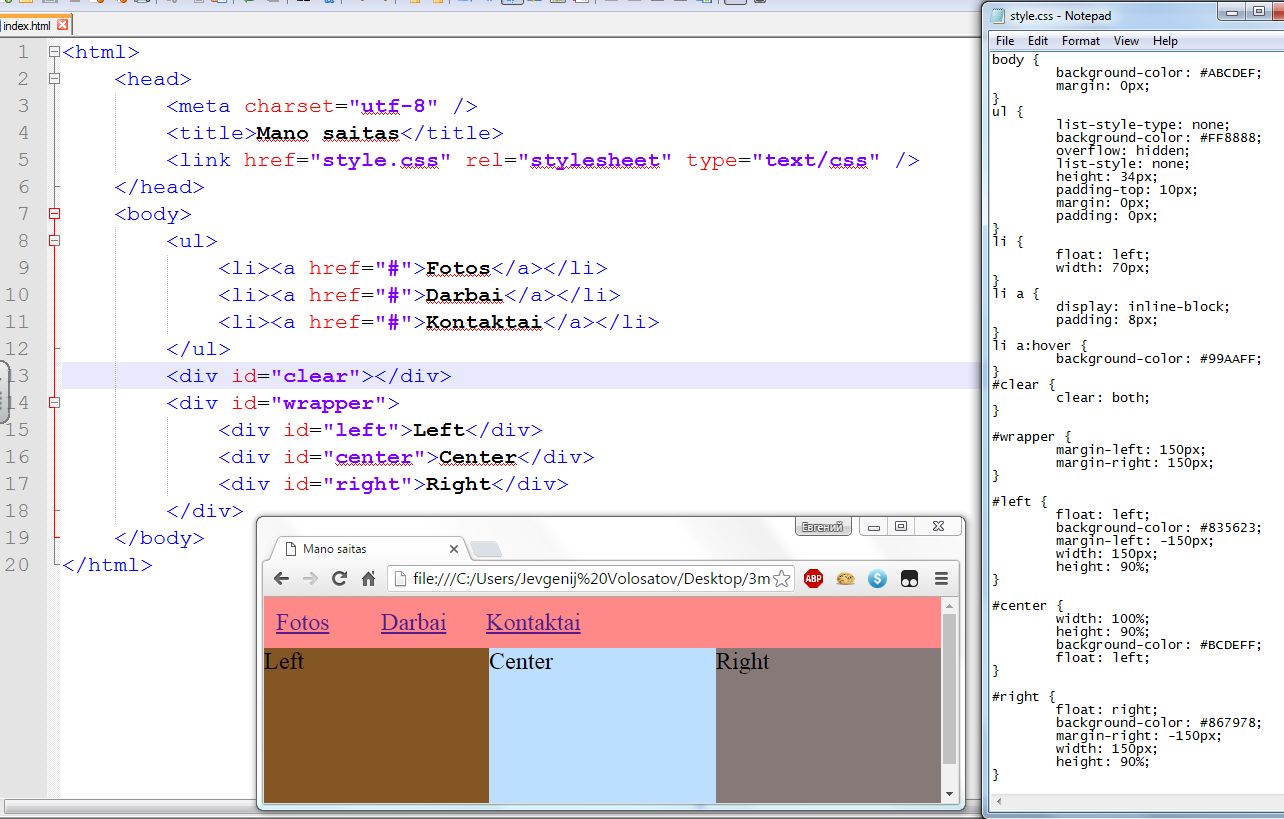Collapse the head fold on line 2
Screen dimensions: 1284x819
click(x=54, y=78)
